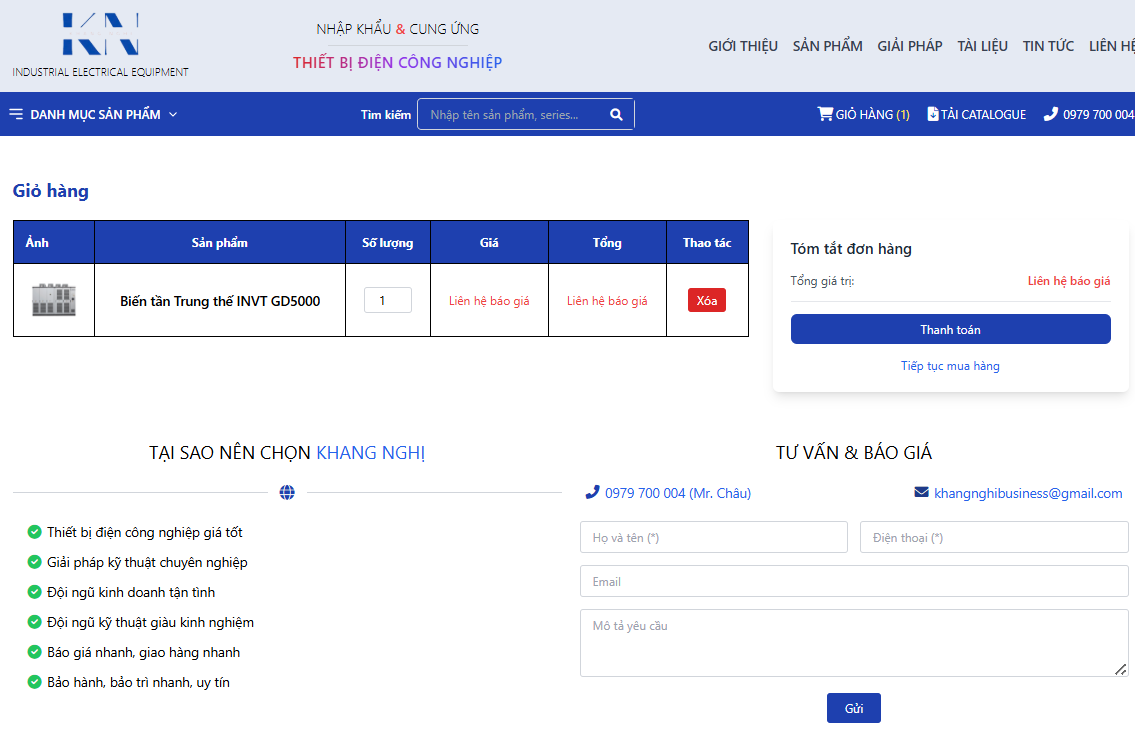Click the KHANG NGHỊ heading text
Screen dimensions: 1135x740
tap(371, 453)
